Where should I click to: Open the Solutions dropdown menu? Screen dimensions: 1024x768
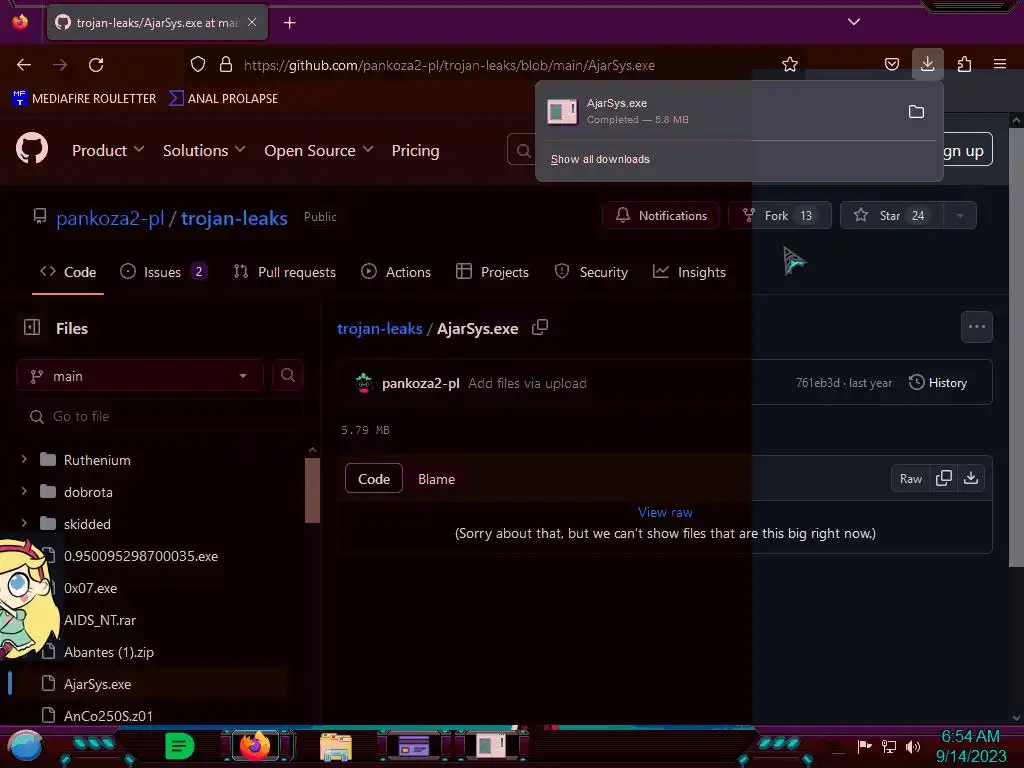tap(204, 150)
